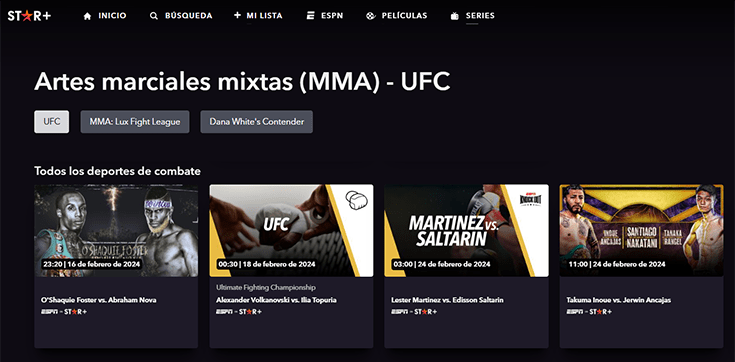Select the UFC filter button
Screen dimensions: 735x362
52,122
